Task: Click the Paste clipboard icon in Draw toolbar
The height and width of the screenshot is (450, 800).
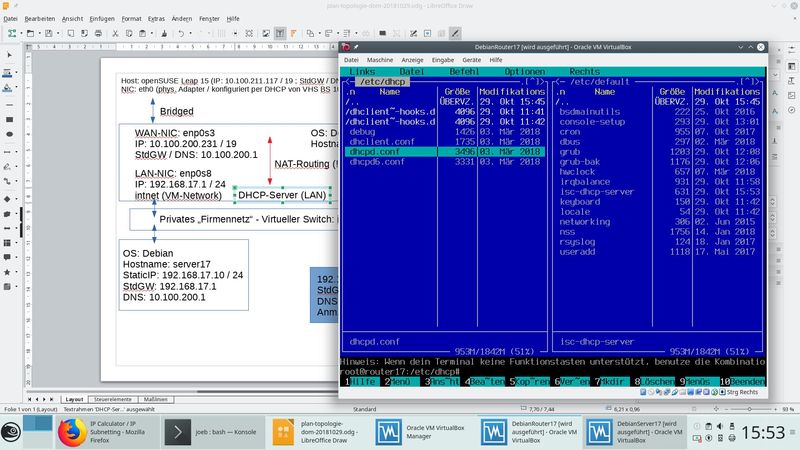Action: 142,33
